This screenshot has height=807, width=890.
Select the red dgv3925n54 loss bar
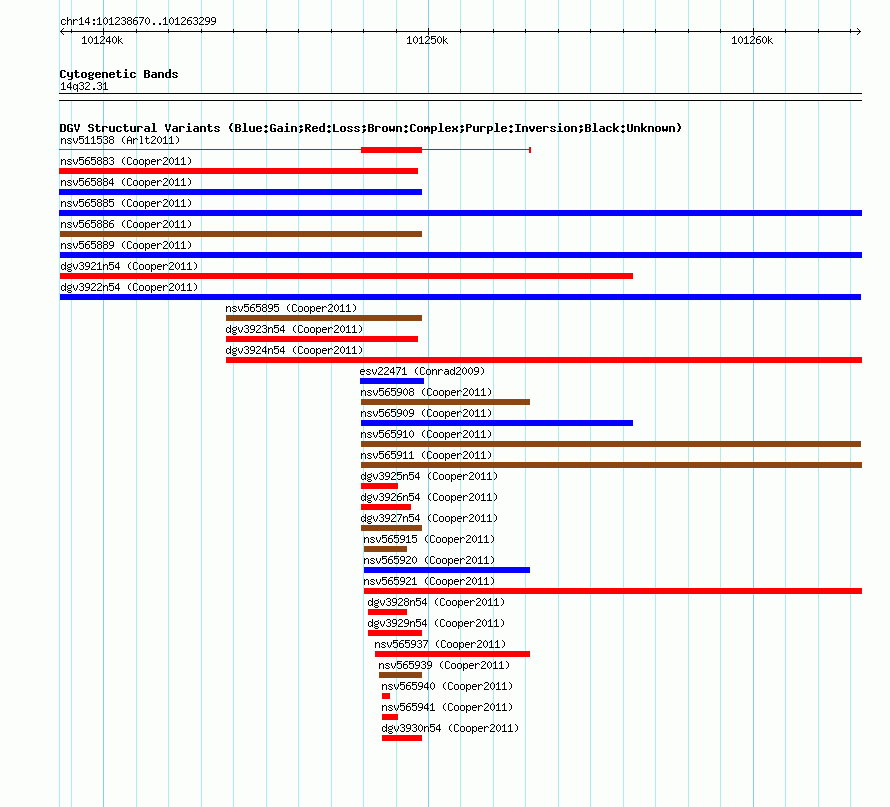click(379, 486)
